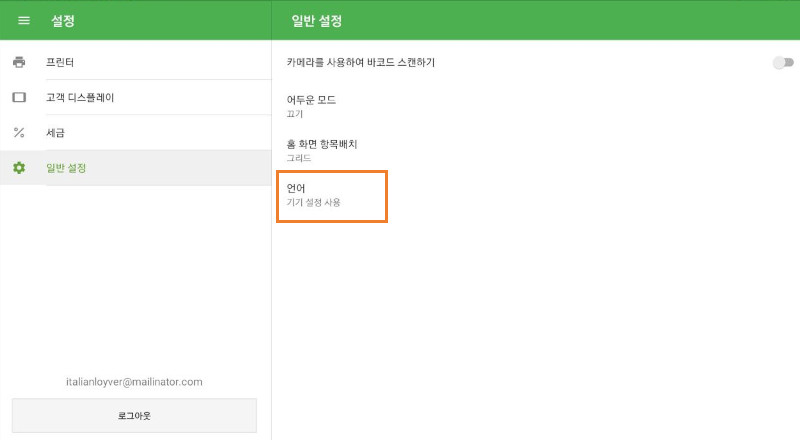Open the 프린터 settings section
The width and height of the screenshot is (800, 440).
point(61,62)
